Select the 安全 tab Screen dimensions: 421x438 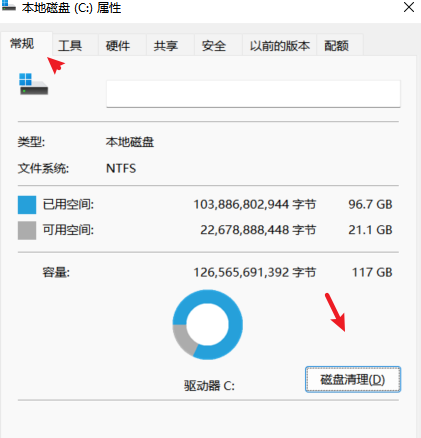214,46
